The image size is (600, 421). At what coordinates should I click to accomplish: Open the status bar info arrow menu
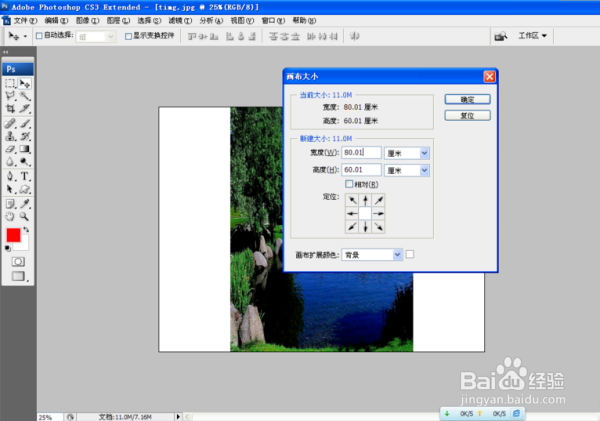click(178, 416)
